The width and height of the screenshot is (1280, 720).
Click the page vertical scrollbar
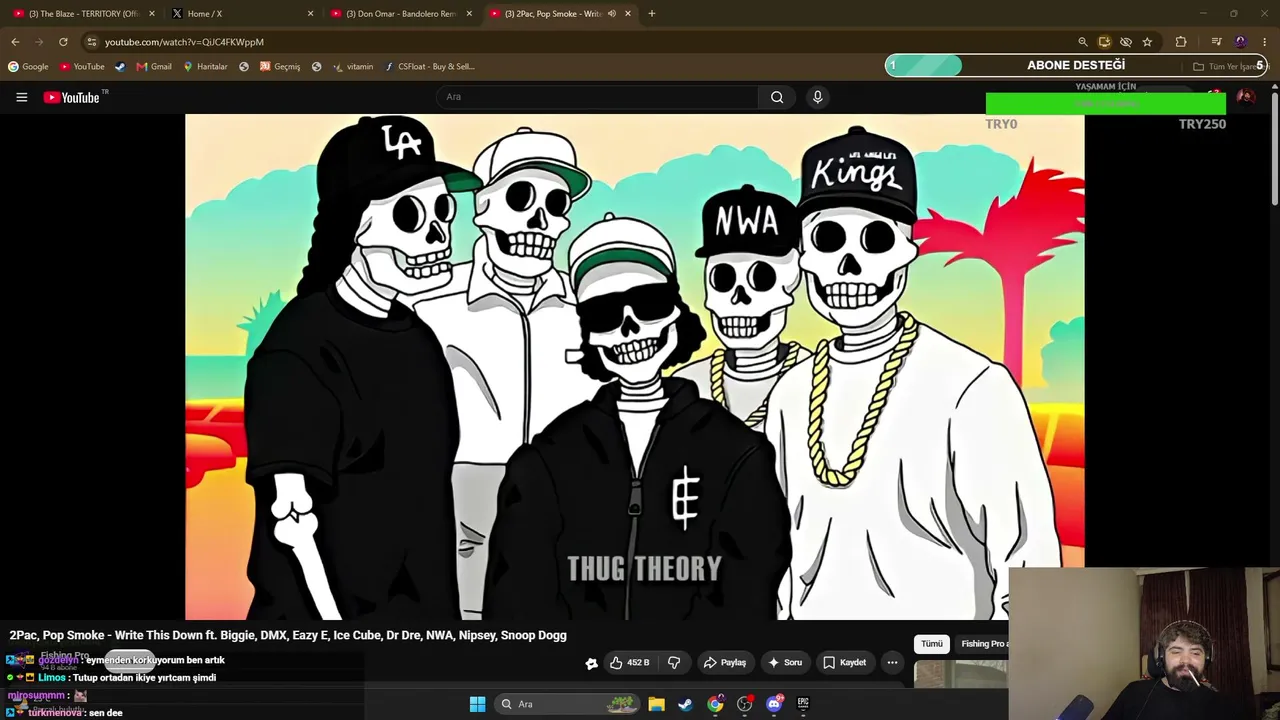(1275, 150)
